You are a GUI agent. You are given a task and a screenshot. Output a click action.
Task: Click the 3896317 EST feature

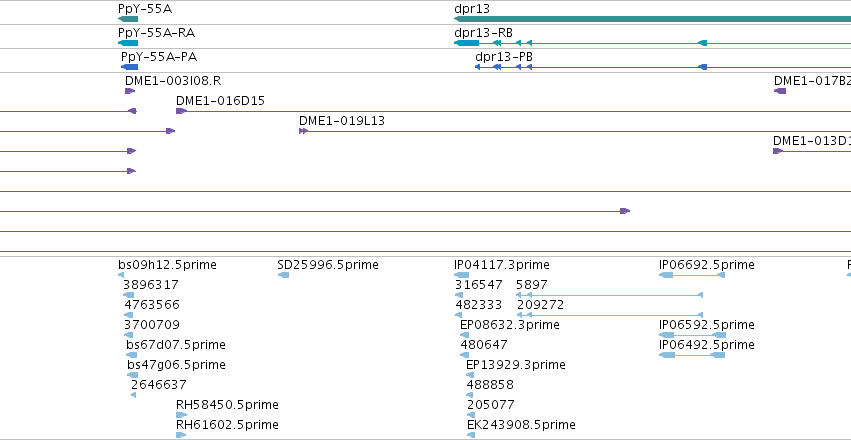(129, 295)
